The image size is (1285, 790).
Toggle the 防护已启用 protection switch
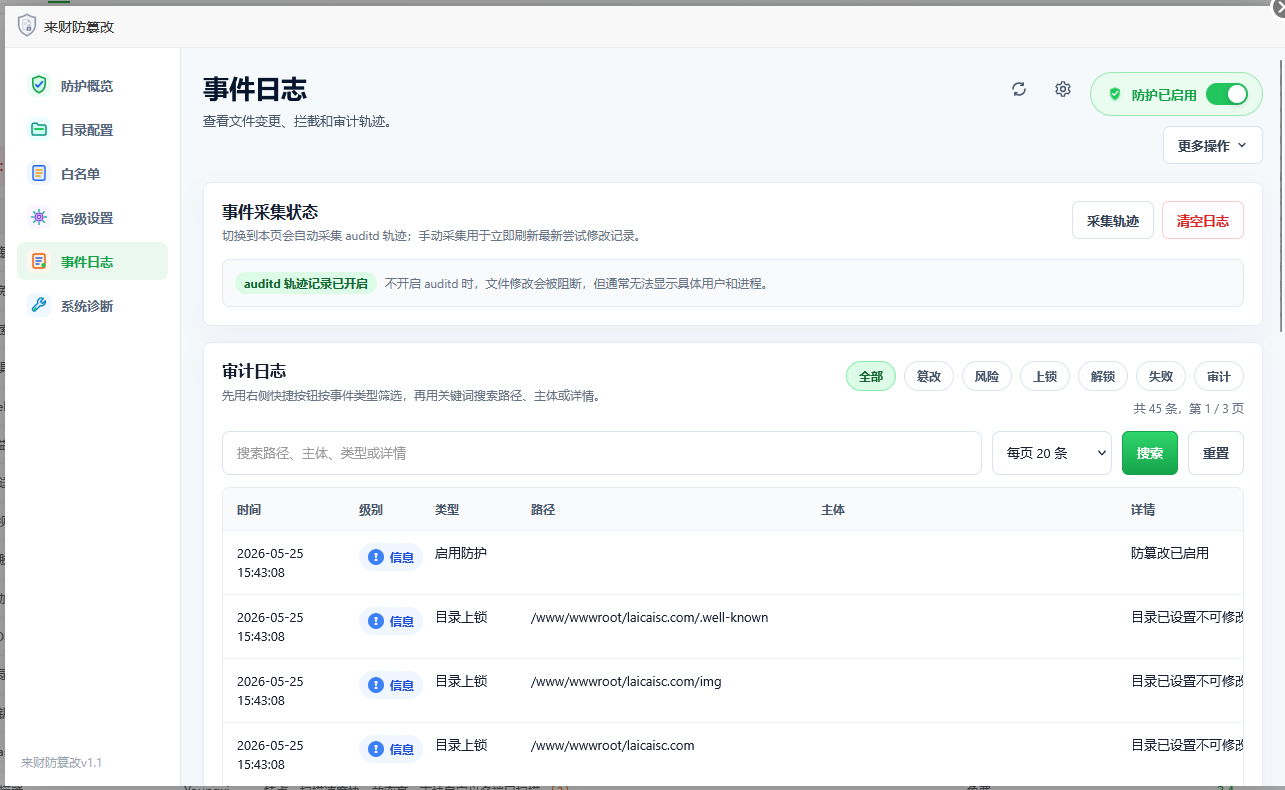pos(1227,94)
